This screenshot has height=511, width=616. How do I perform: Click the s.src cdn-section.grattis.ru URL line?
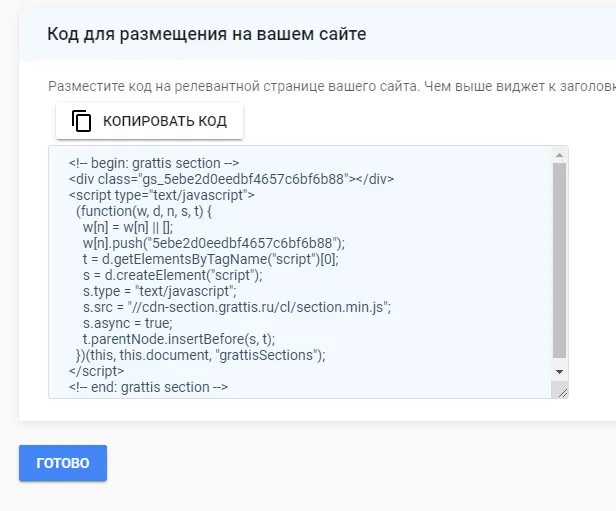pyautogui.click(x=237, y=307)
